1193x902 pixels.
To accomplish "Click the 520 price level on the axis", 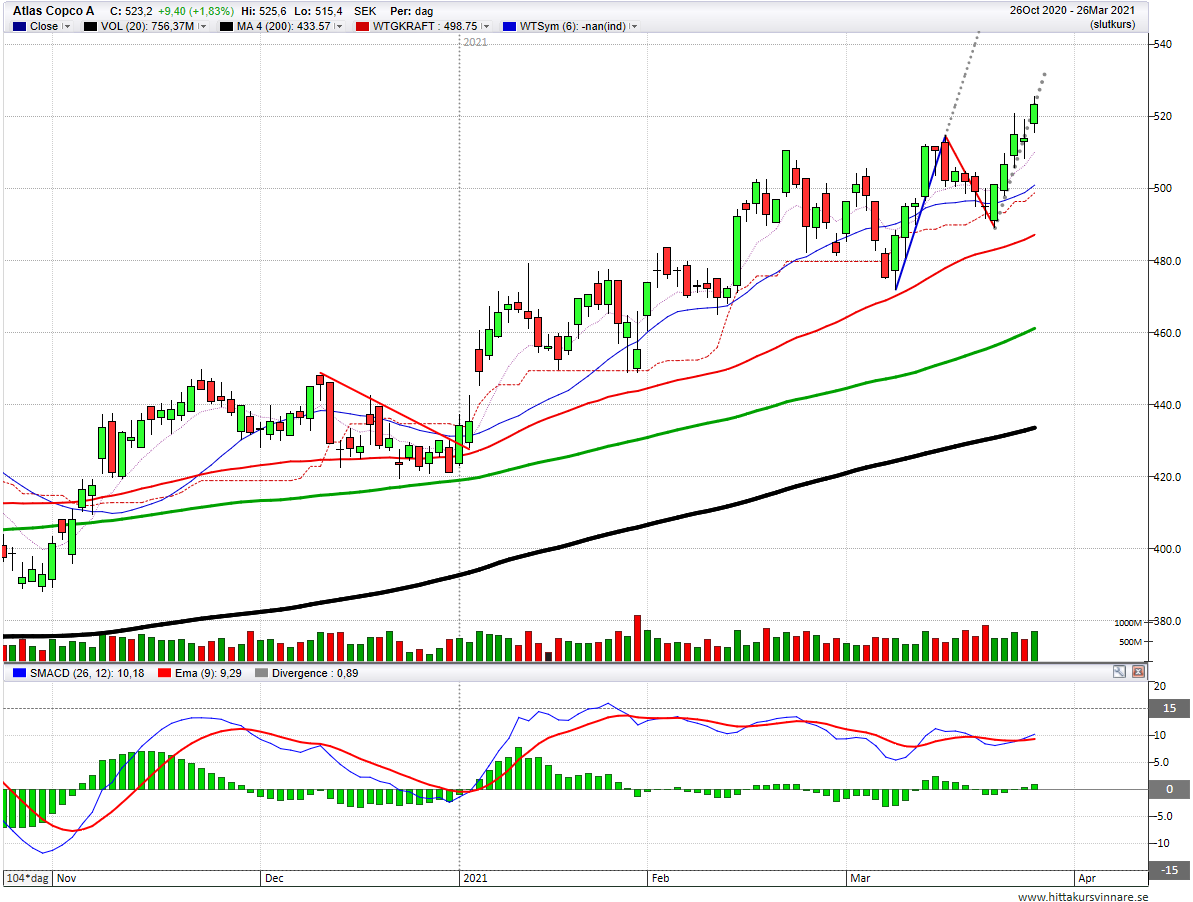I will point(1163,116).
